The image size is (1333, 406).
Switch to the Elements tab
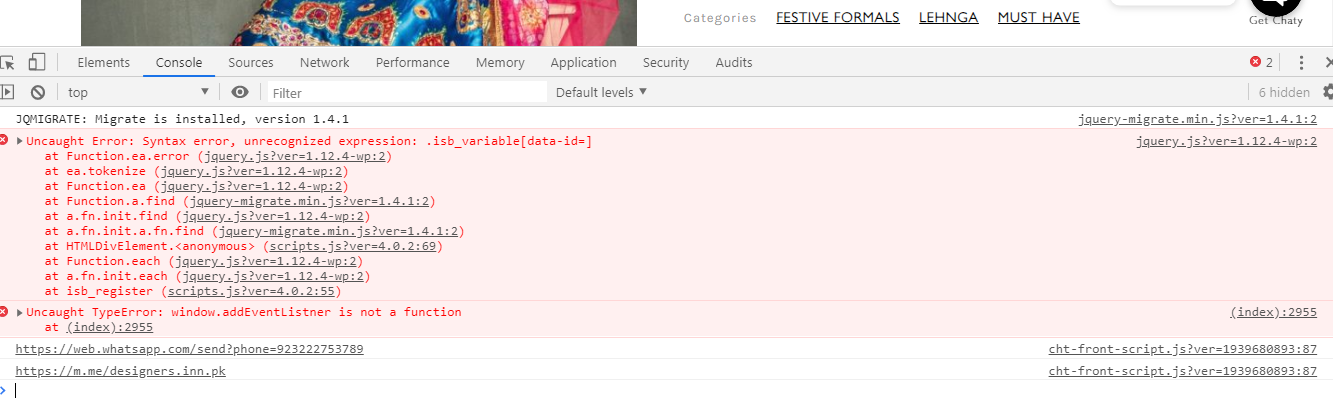(x=103, y=62)
